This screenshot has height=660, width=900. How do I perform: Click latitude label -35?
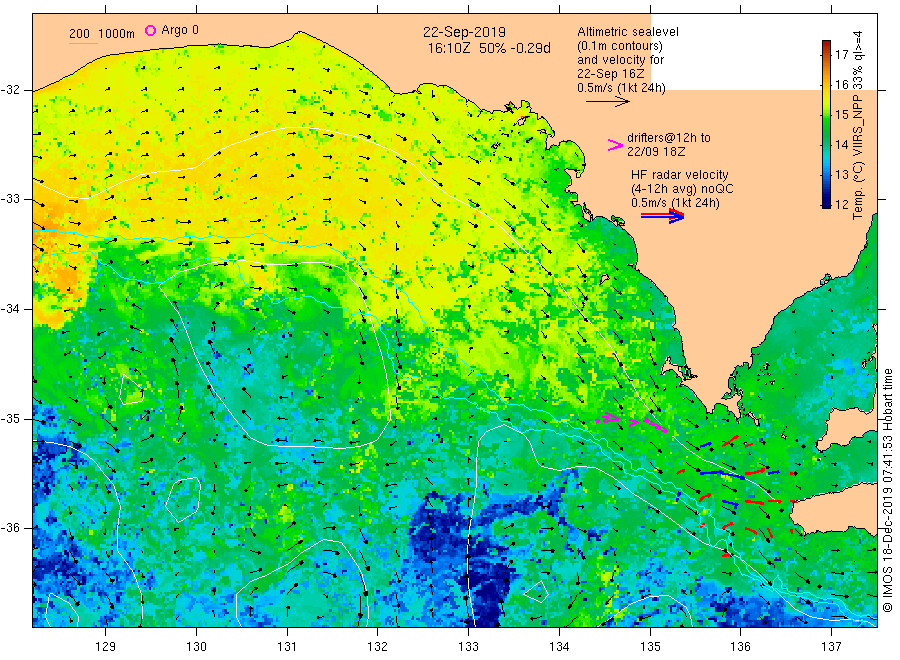(x=10, y=418)
